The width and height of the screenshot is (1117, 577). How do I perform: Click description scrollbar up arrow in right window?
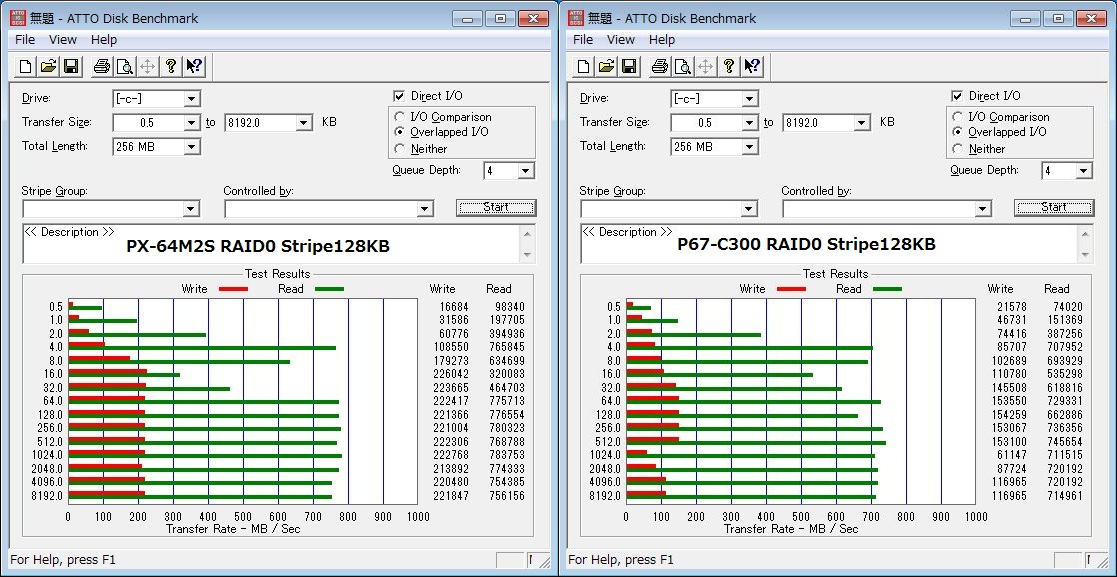coord(1086,234)
